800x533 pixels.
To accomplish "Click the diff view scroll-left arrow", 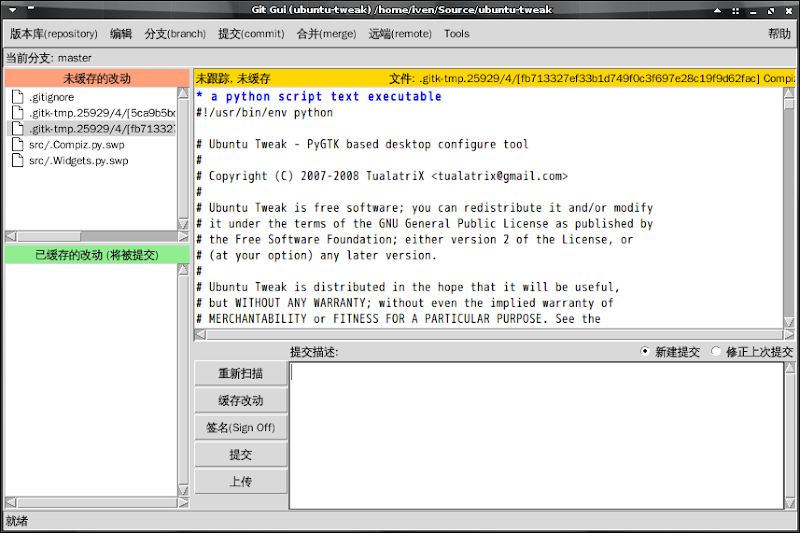I will (201, 335).
